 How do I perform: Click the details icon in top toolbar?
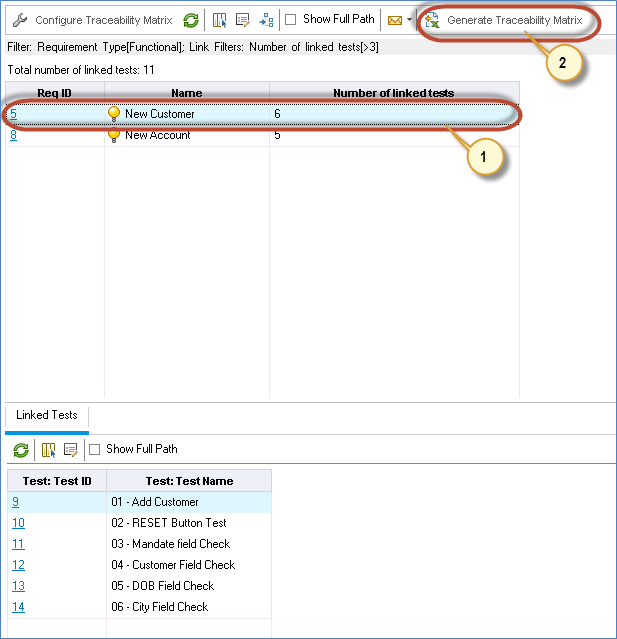(242, 20)
